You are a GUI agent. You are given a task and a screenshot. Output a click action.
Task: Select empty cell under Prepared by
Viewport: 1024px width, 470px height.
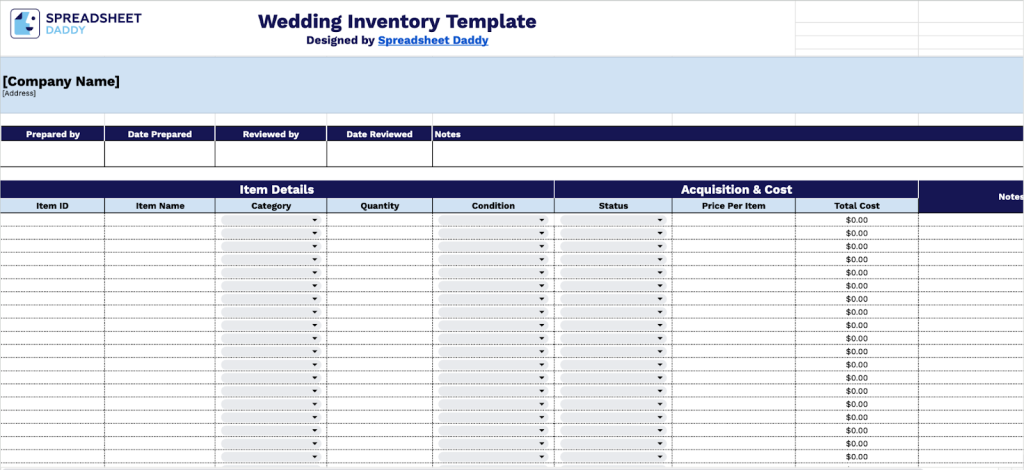tap(52, 154)
